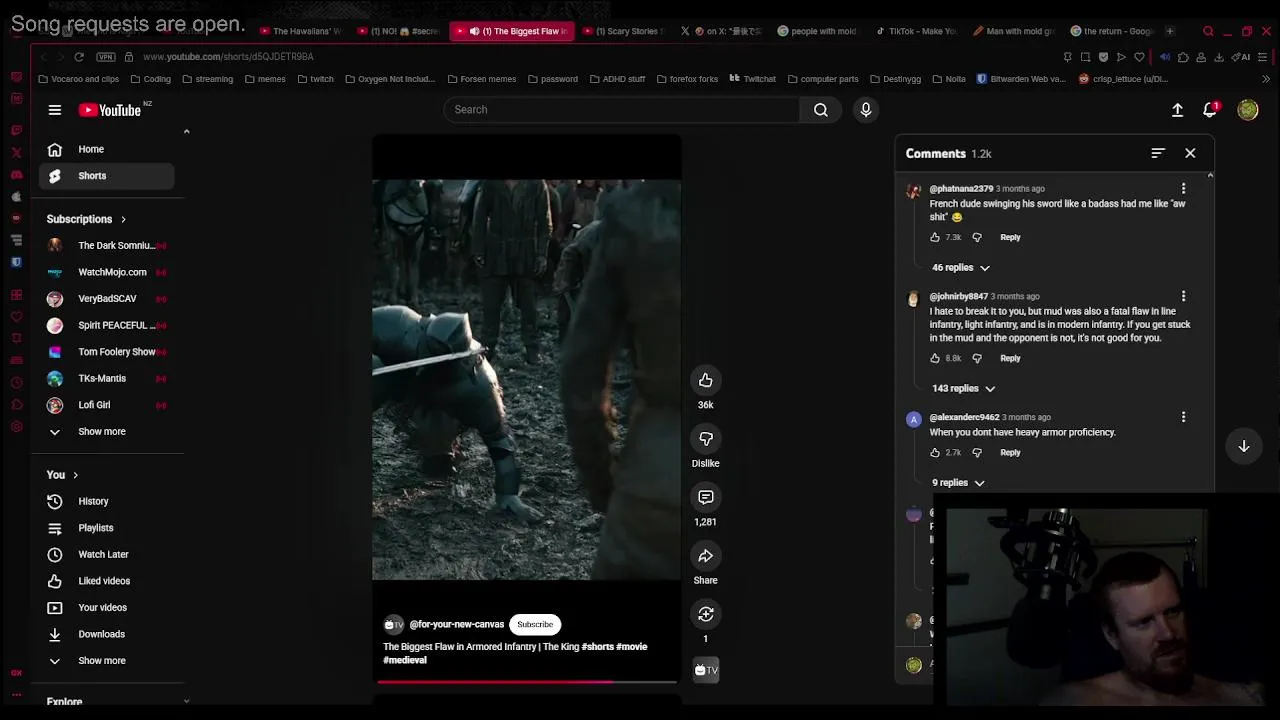Submit search with magnifier button
This screenshot has height=720, width=1280.
[x=821, y=110]
